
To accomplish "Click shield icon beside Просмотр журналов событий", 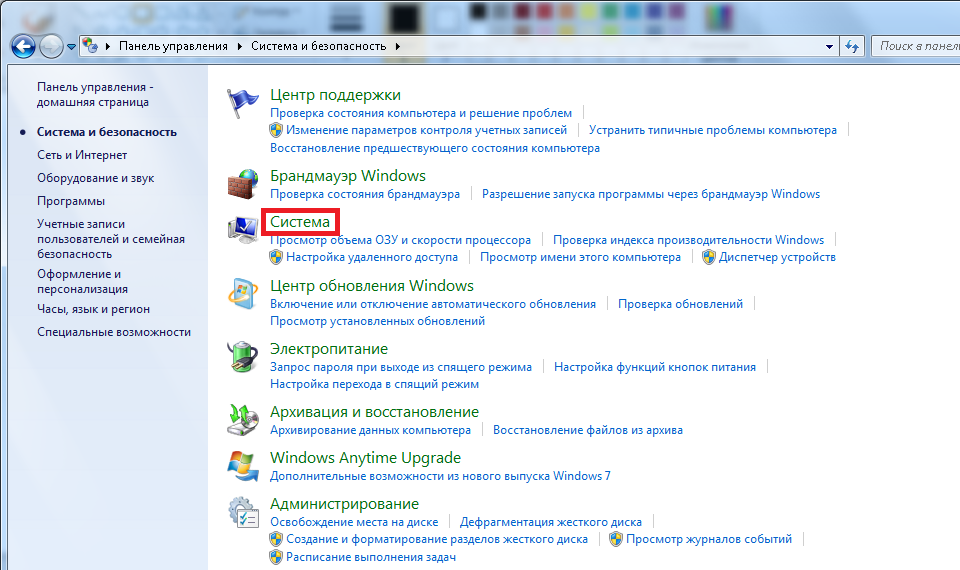I will coord(616,539).
